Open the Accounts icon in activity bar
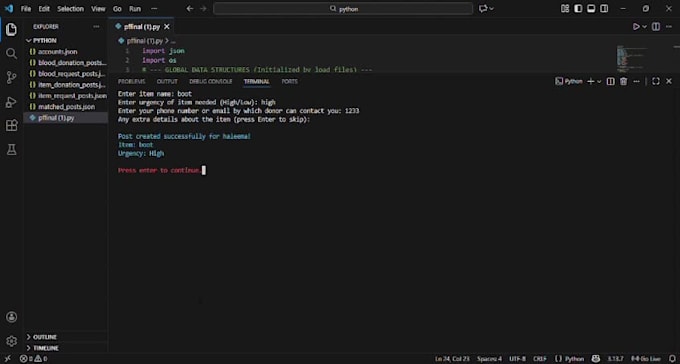 tap(11, 317)
